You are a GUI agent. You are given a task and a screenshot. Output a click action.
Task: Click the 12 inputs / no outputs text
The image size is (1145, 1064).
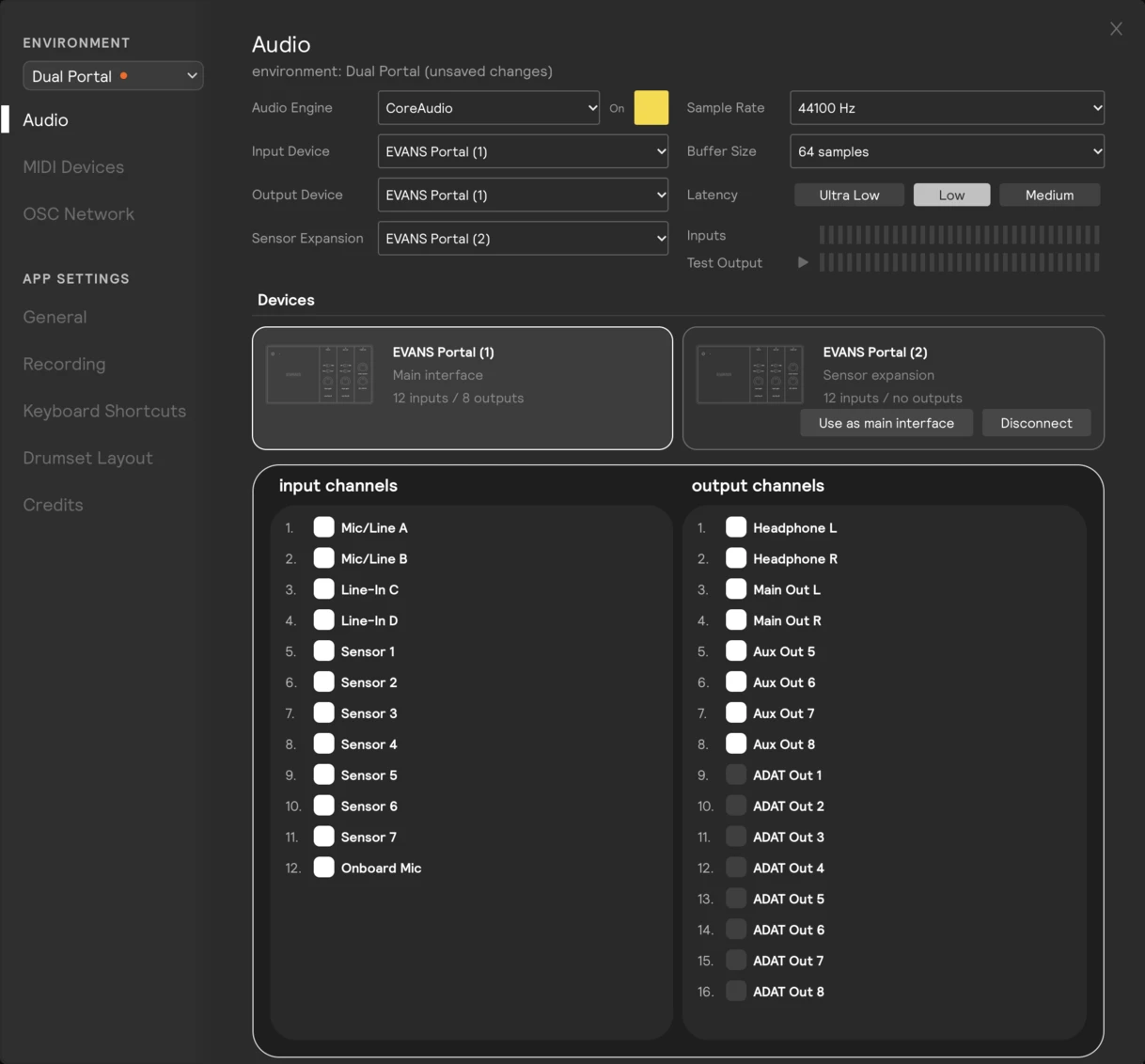tap(892, 399)
